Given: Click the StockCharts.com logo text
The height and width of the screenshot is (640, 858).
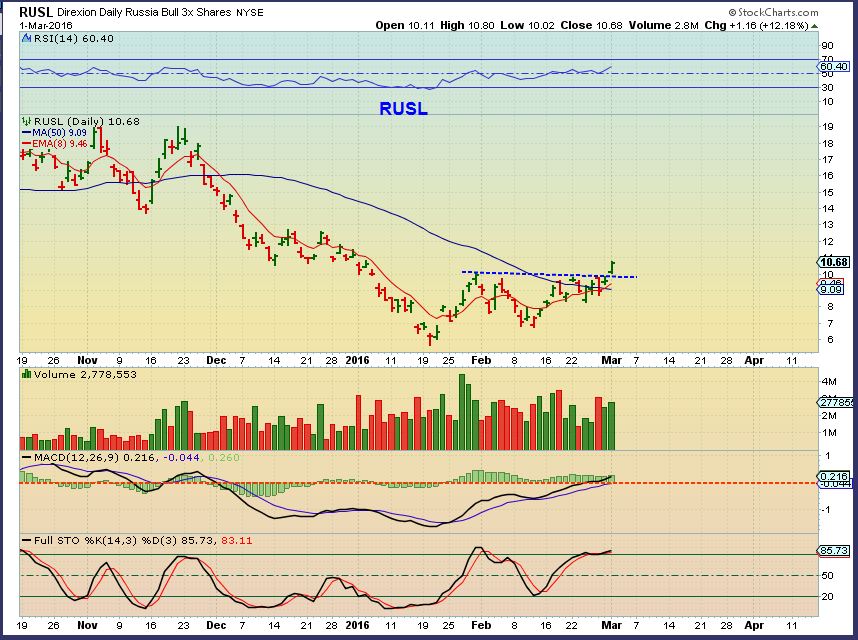Looking at the screenshot, I should point(774,12).
